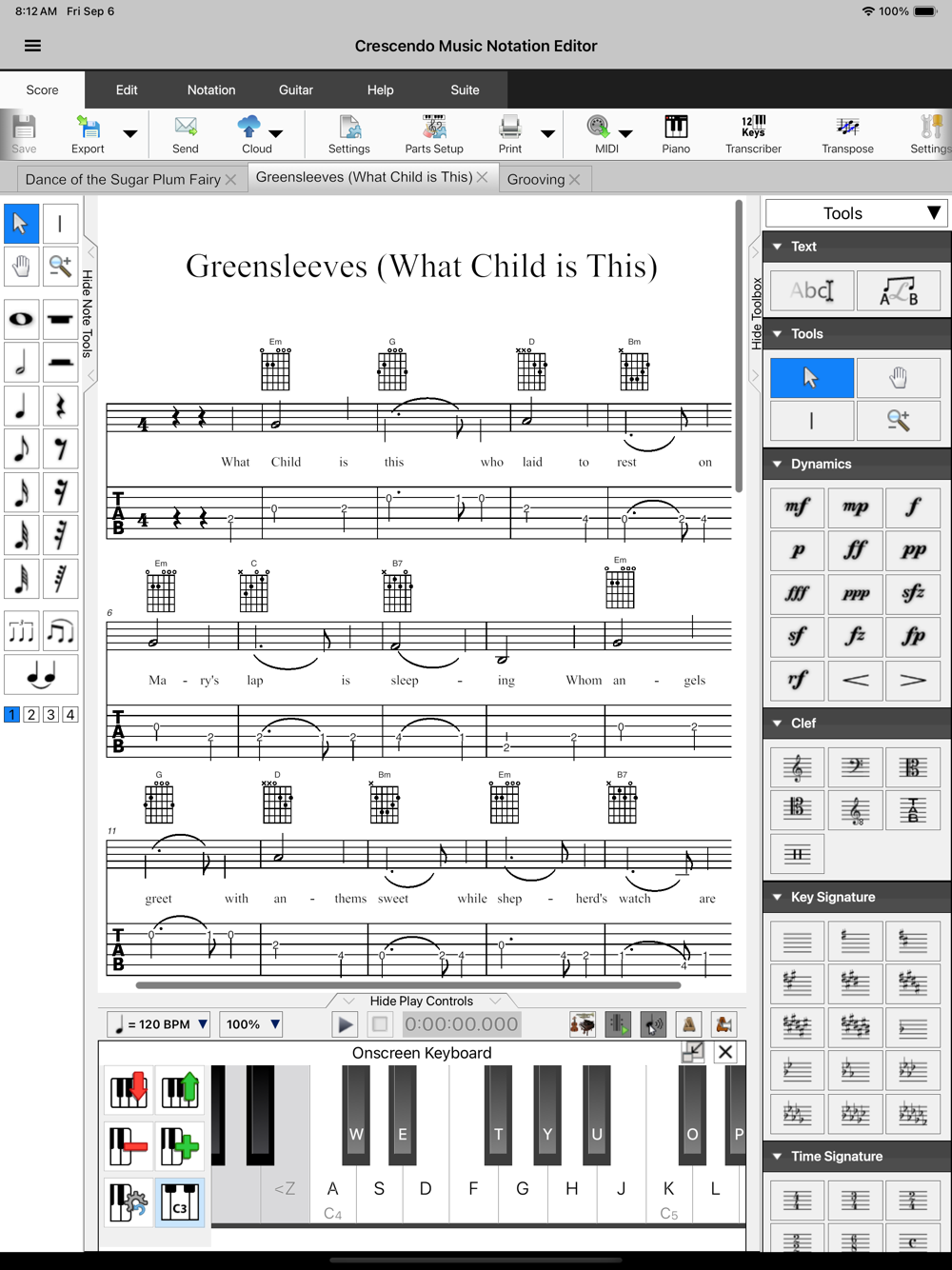
Task: Click Hide Play Controls
Action: [422, 1001]
